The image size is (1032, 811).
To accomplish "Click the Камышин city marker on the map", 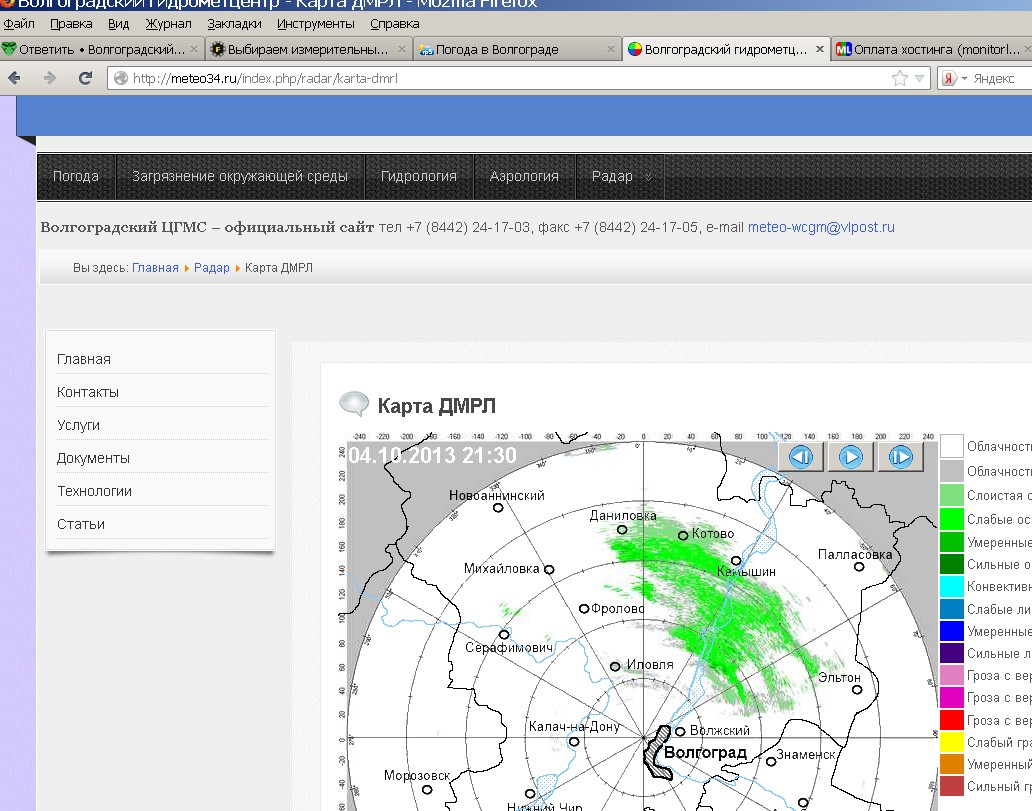I will (x=736, y=561).
